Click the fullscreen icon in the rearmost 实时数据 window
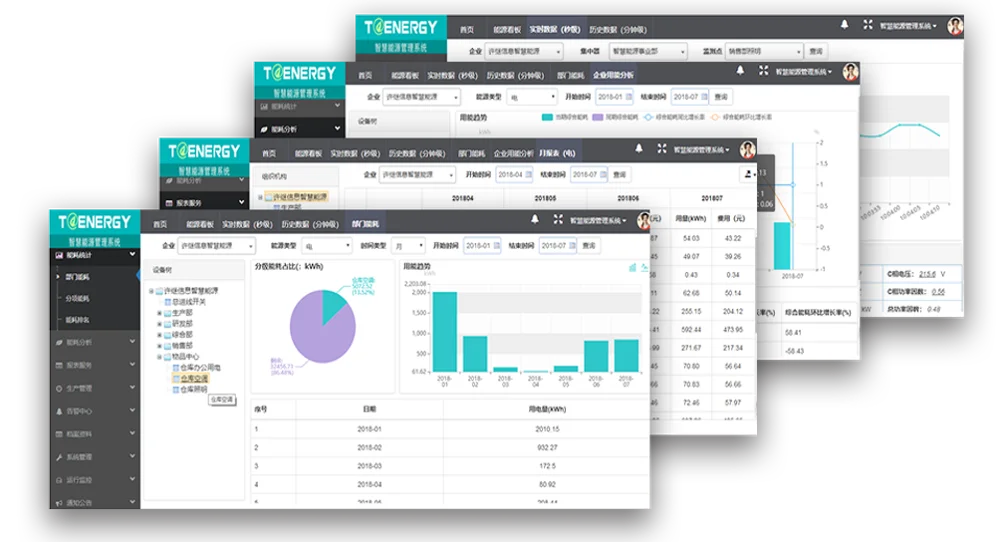This screenshot has height=542, width=1000. click(x=868, y=25)
